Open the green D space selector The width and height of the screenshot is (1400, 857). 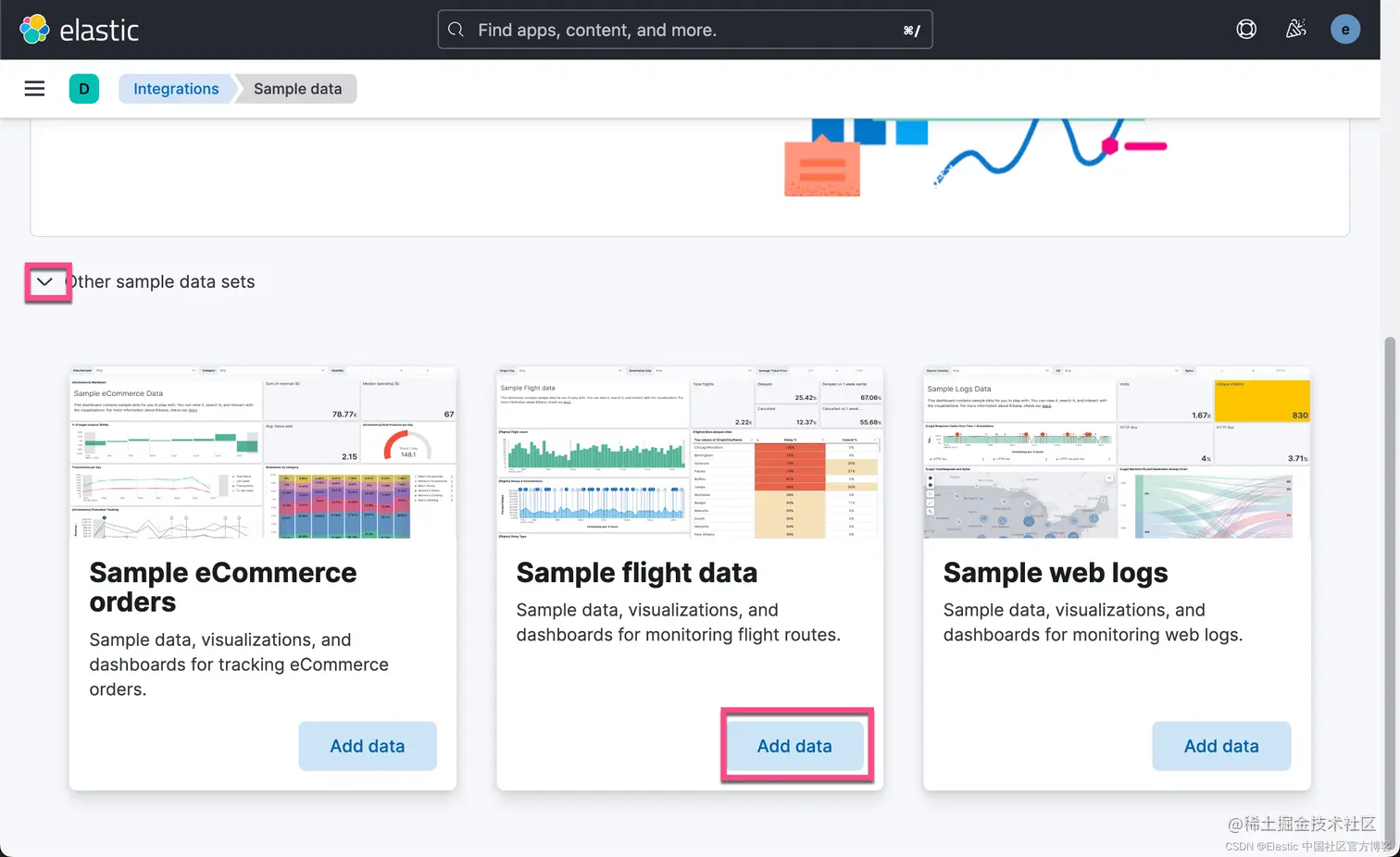click(84, 89)
